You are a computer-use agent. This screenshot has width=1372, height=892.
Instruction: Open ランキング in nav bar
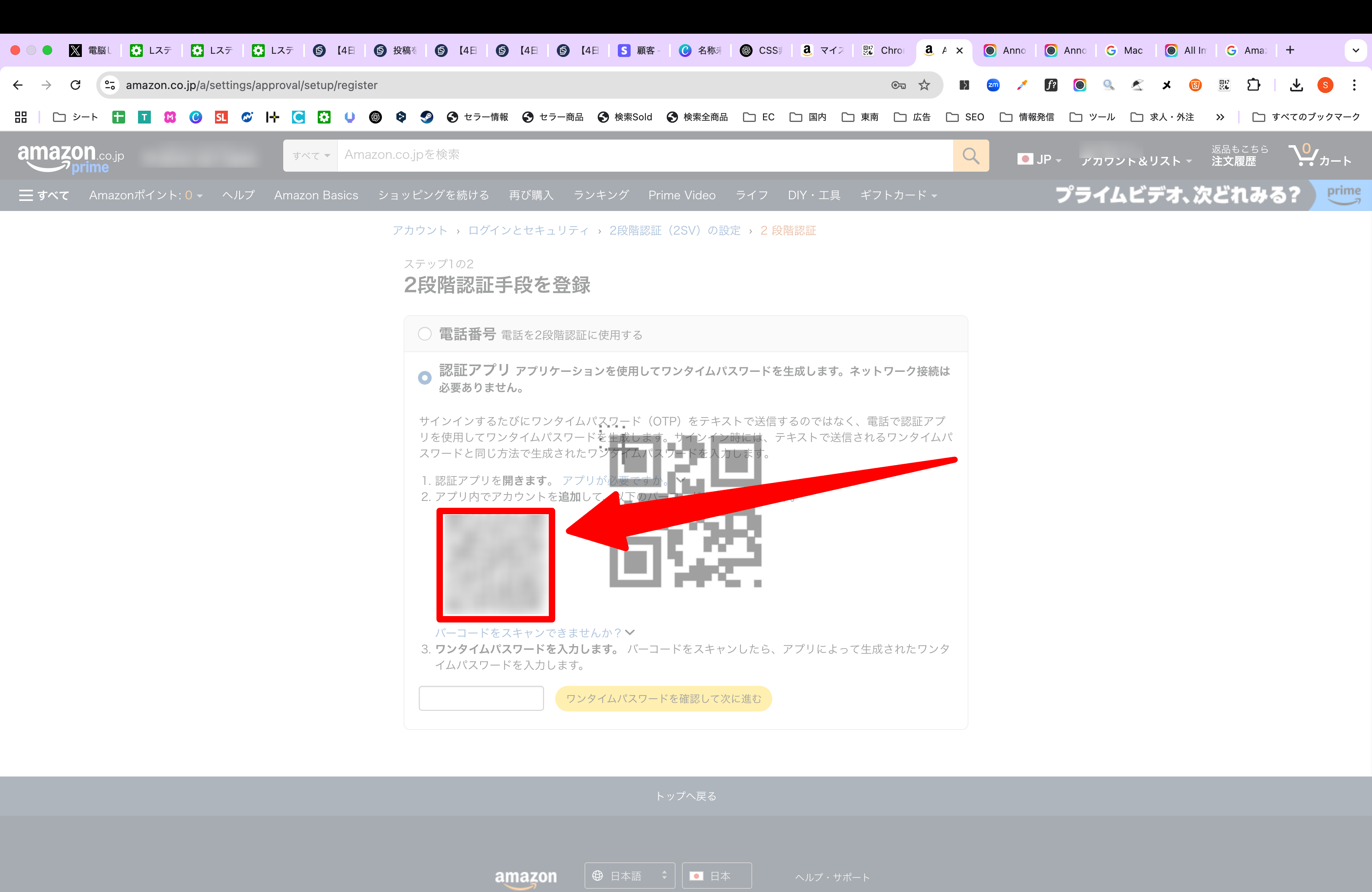(x=601, y=195)
